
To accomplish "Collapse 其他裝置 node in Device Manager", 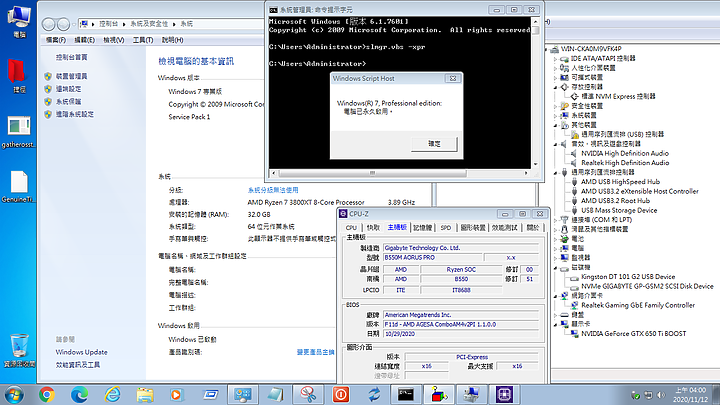I will [556, 125].
